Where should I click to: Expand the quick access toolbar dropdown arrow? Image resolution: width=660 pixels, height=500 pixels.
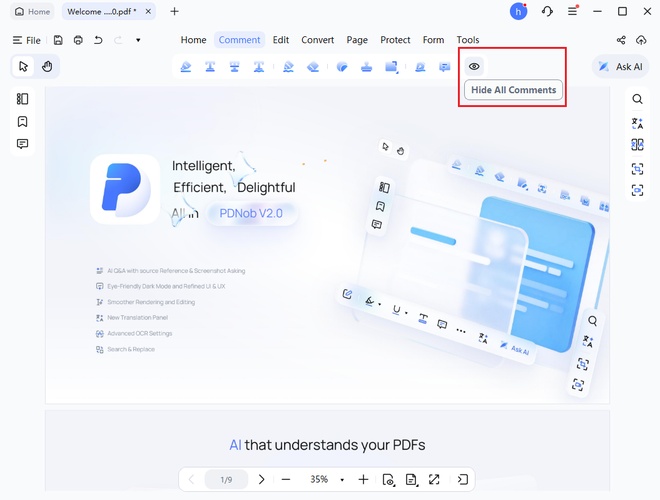[138, 40]
